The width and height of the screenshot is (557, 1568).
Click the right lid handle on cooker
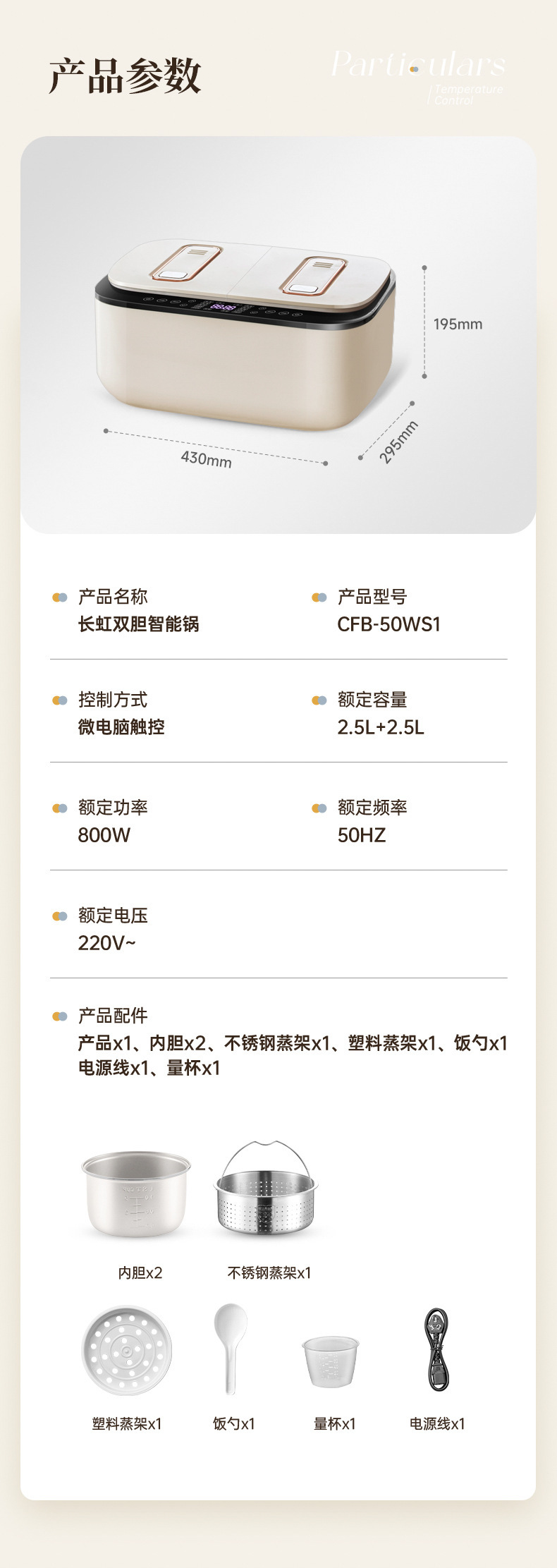point(313,275)
